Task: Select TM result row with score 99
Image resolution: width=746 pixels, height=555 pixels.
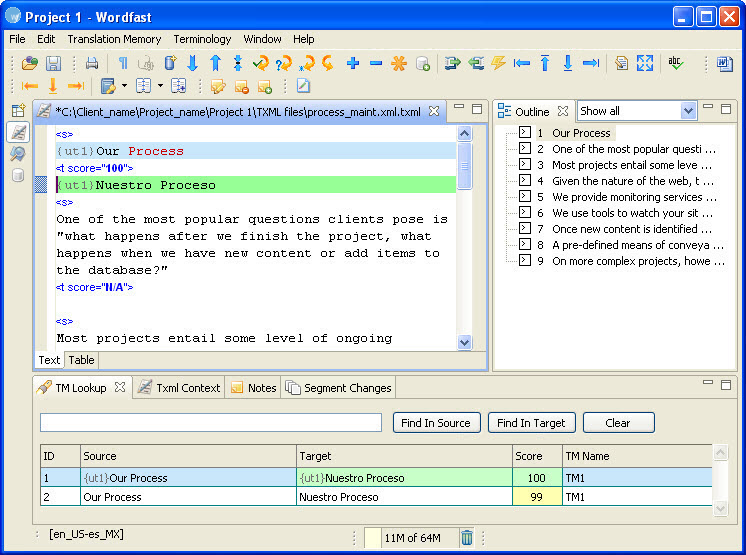Action: point(376,497)
